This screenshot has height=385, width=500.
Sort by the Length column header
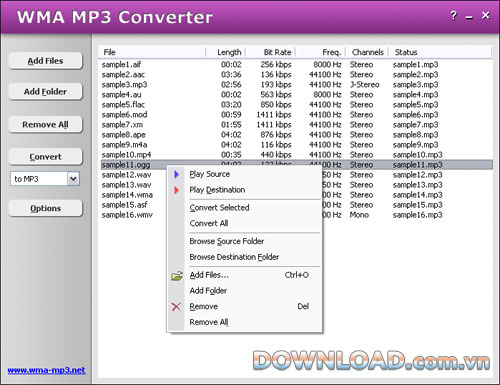pyautogui.click(x=226, y=52)
